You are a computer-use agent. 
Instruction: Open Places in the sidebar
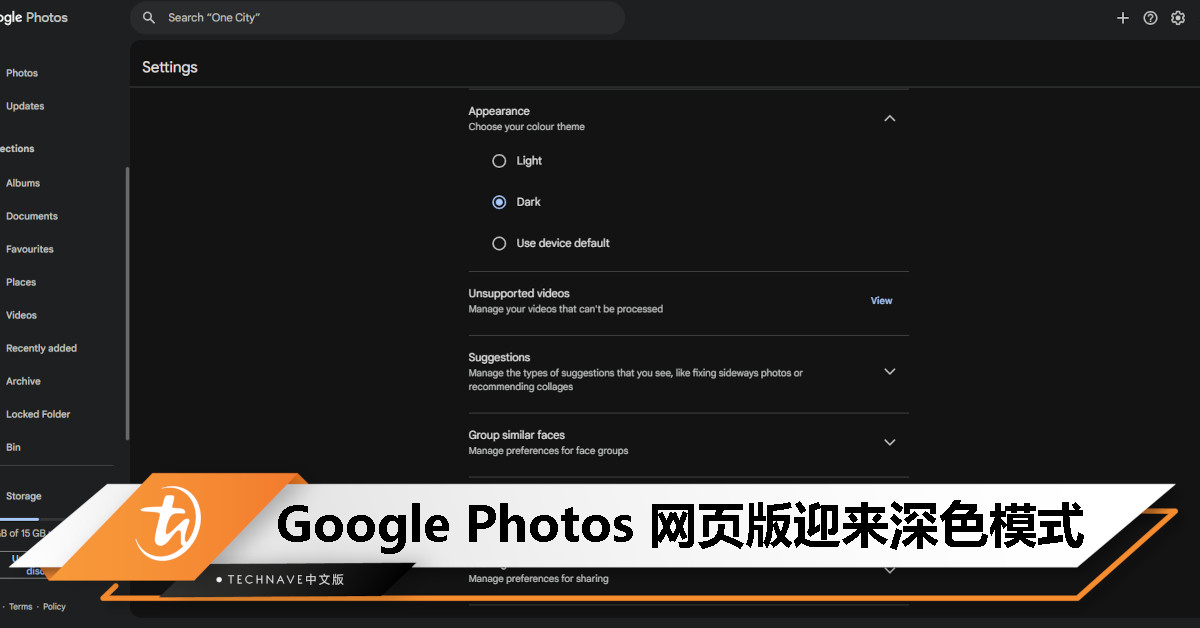coord(21,282)
